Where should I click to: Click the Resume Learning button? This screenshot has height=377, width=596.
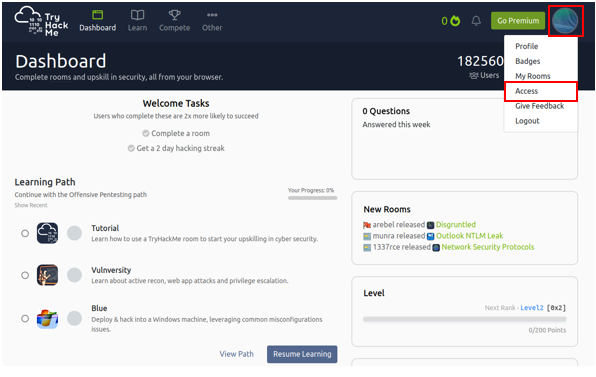click(302, 354)
